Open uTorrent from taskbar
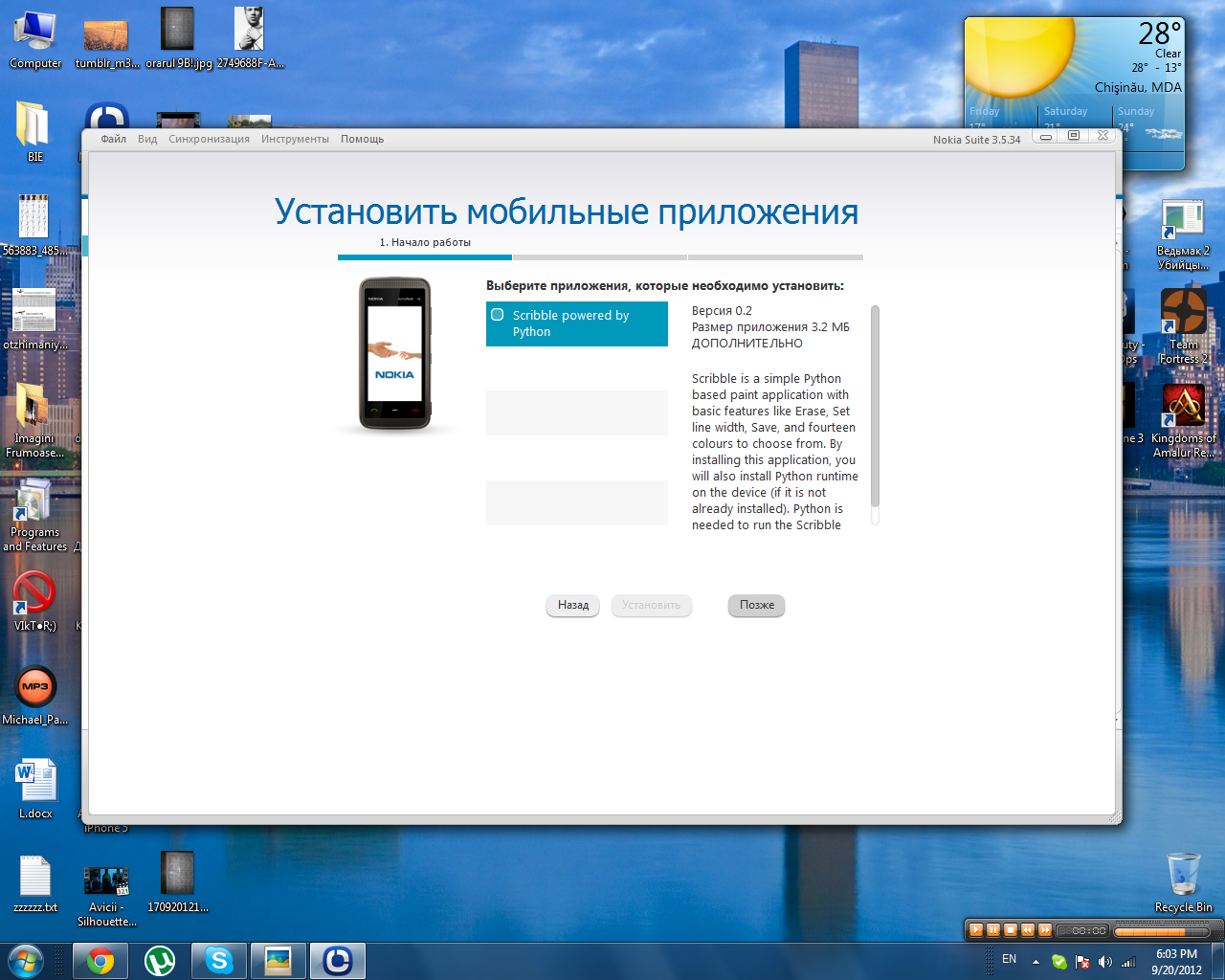 159,960
